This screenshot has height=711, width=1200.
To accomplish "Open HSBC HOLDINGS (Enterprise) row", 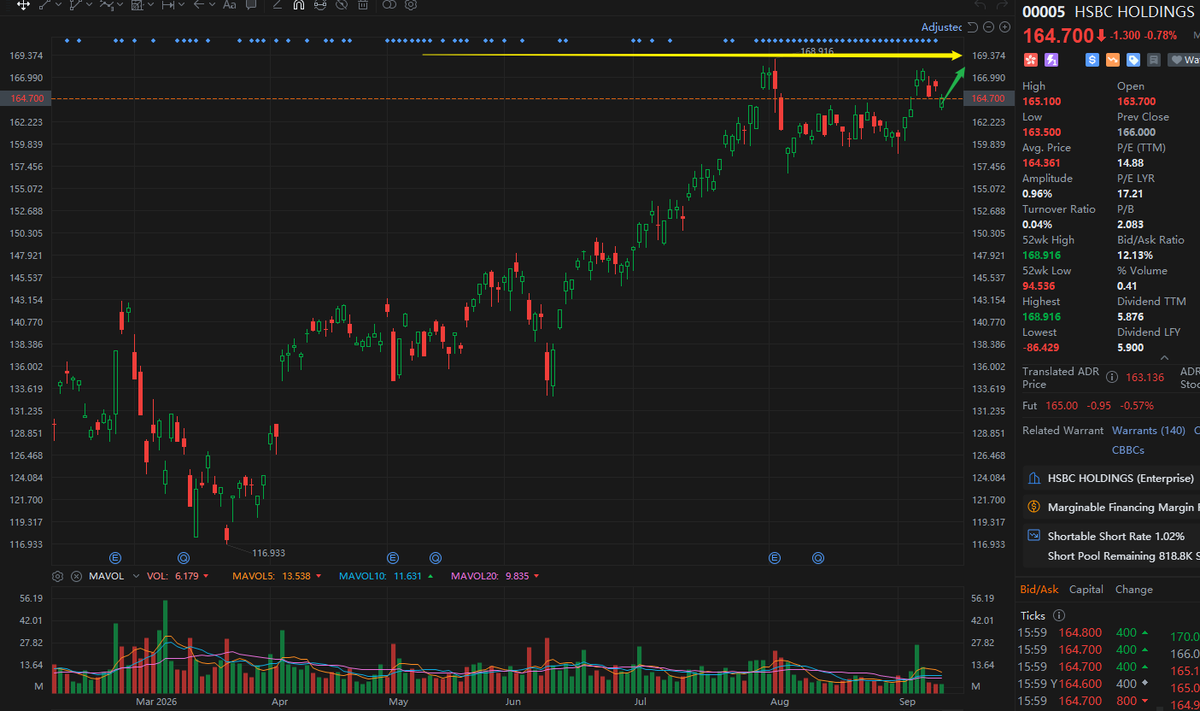I will 1113,478.
